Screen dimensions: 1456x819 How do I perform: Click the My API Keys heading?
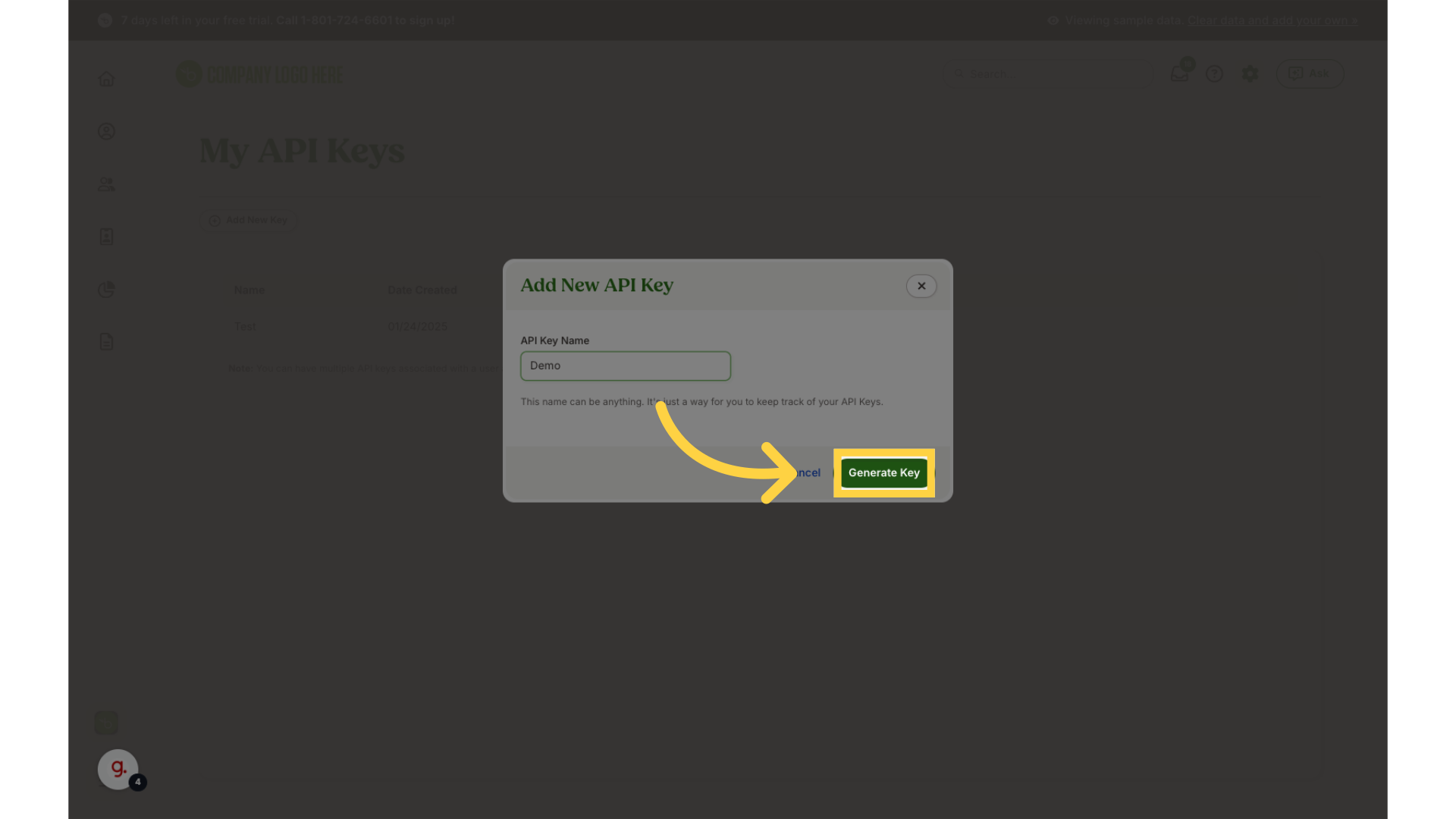[302, 150]
